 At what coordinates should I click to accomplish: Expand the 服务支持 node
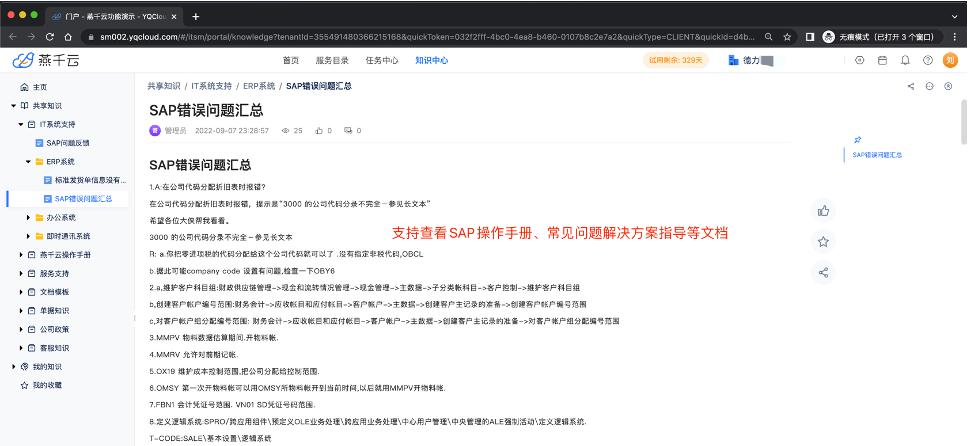[21, 273]
